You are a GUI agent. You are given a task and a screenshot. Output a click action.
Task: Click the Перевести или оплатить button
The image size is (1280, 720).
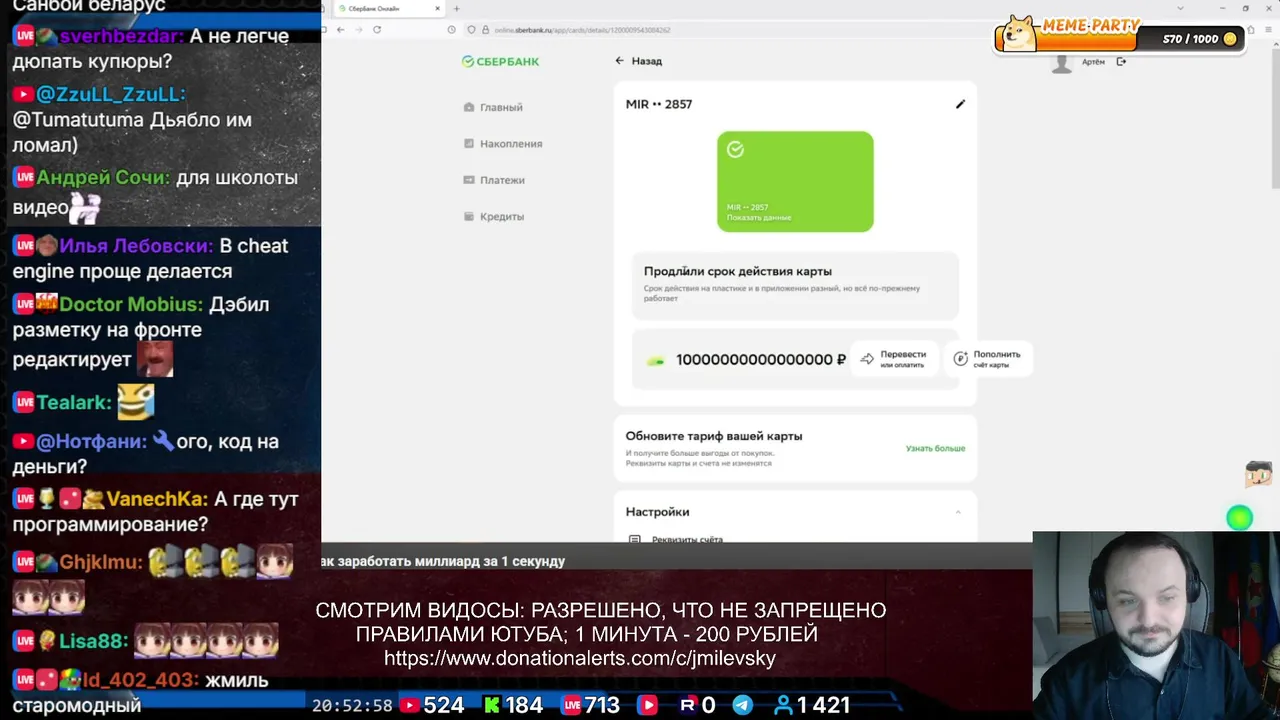894,359
